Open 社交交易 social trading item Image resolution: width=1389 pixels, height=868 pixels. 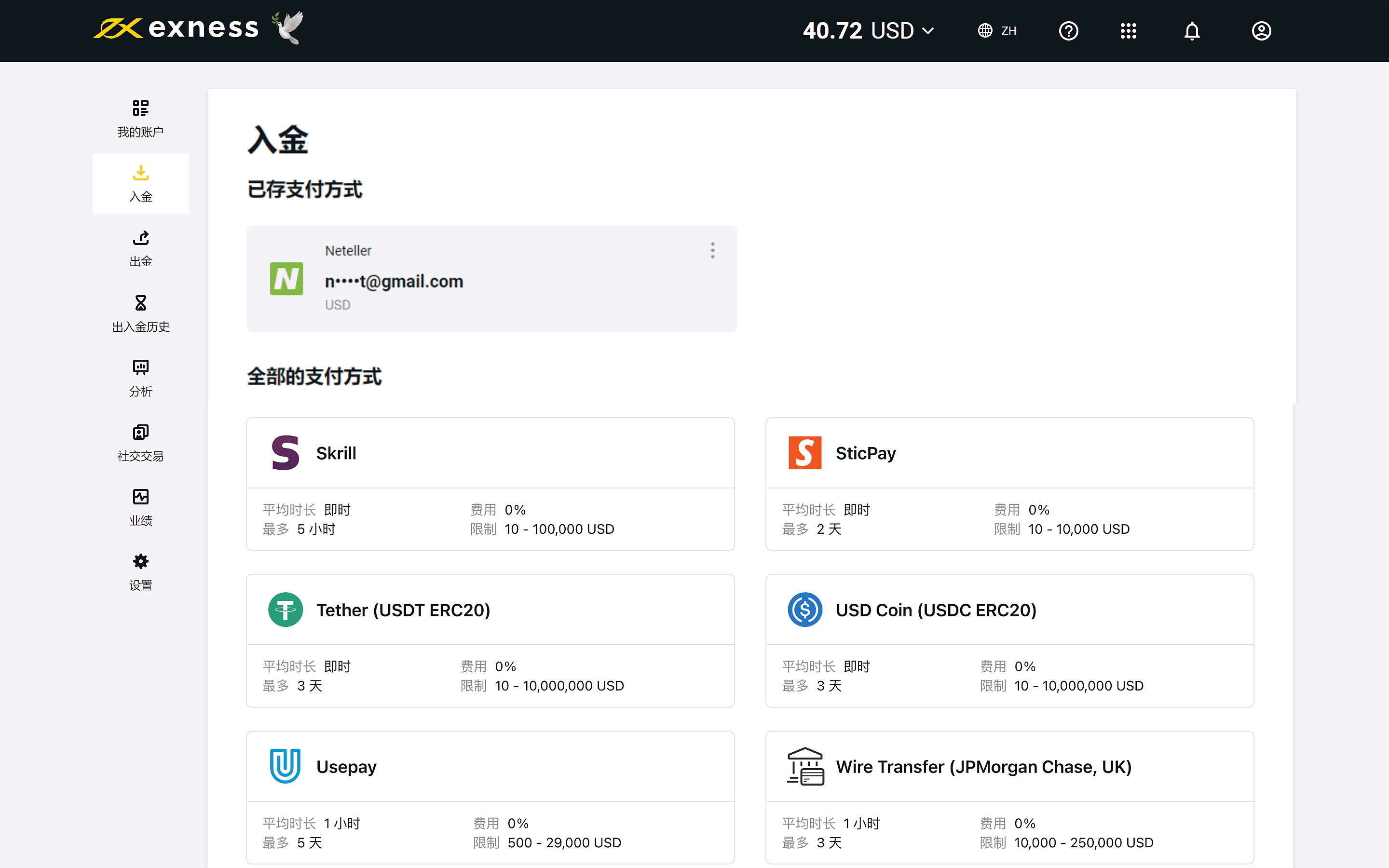[141, 443]
